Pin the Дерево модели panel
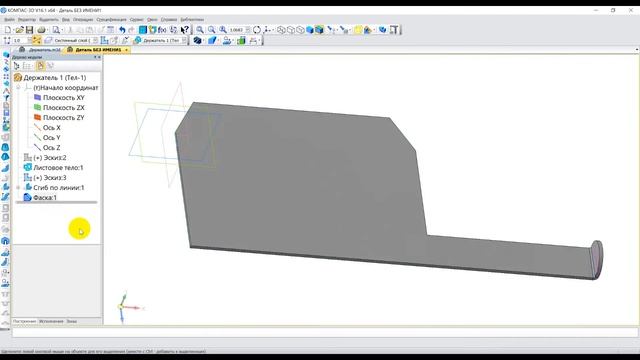640x360 pixels. 95,57
